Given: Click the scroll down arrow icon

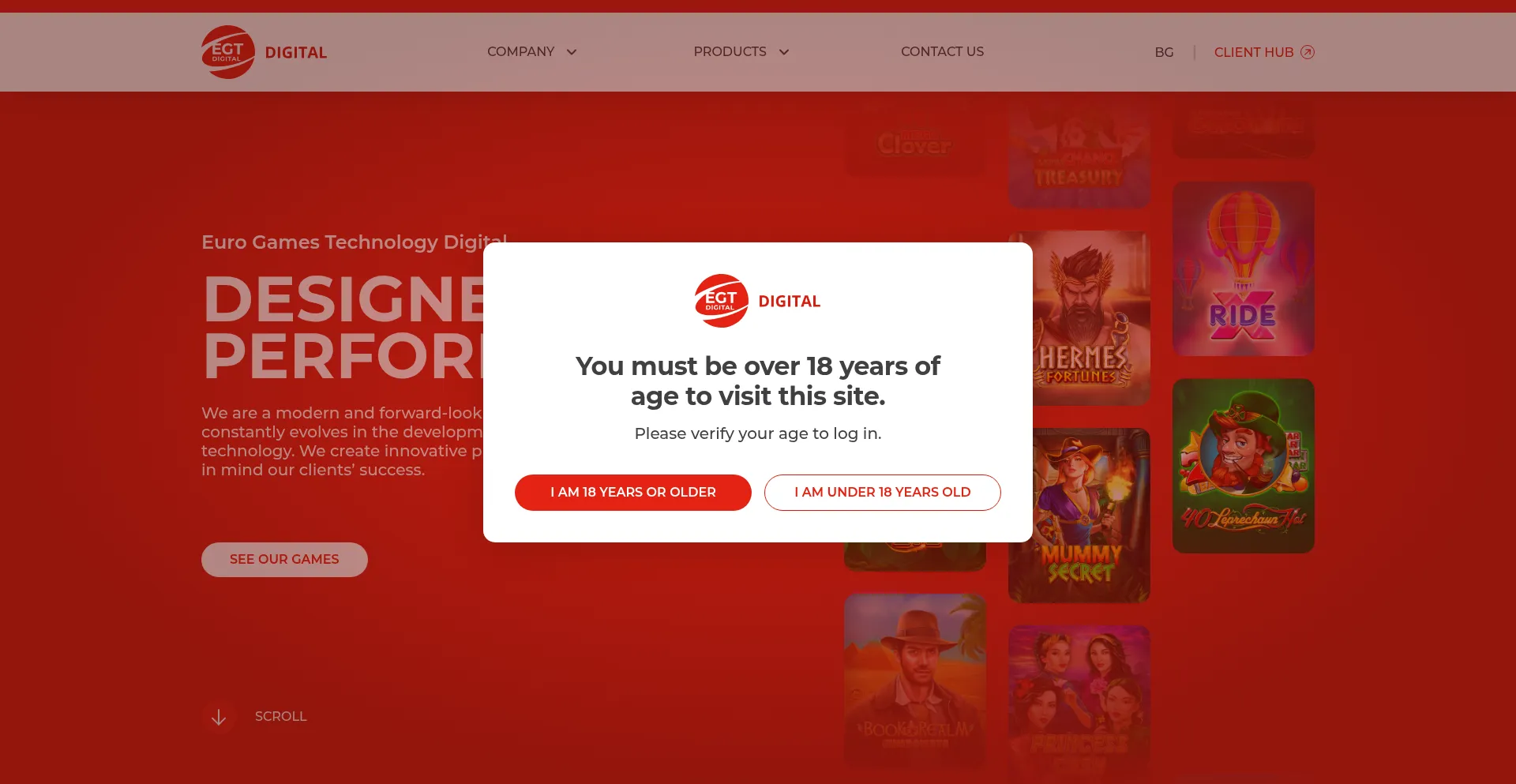Looking at the screenshot, I should [x=219, y=717].
